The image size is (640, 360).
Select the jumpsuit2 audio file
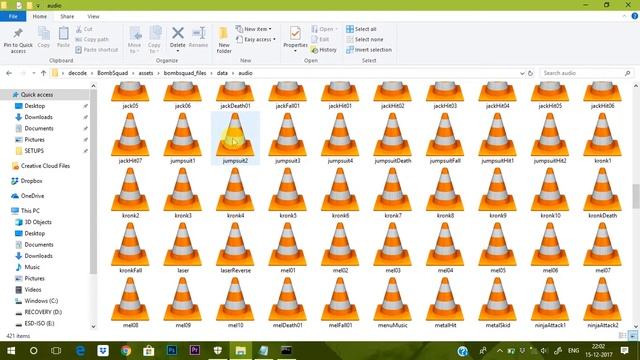(235, 138)
